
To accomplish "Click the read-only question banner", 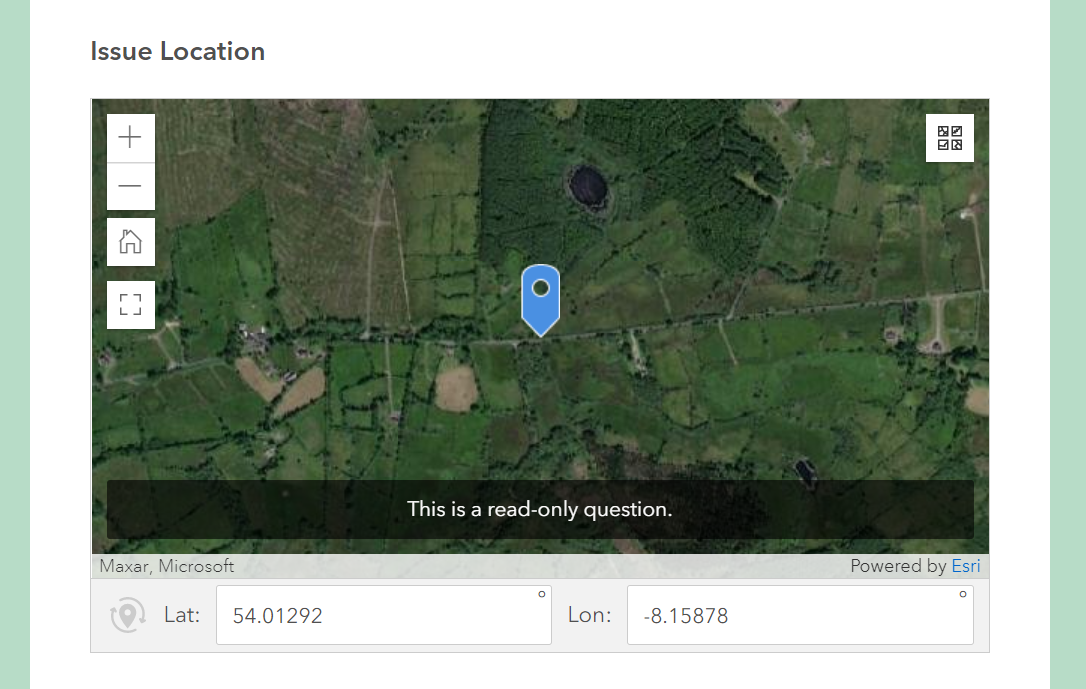I will [540, 509].
